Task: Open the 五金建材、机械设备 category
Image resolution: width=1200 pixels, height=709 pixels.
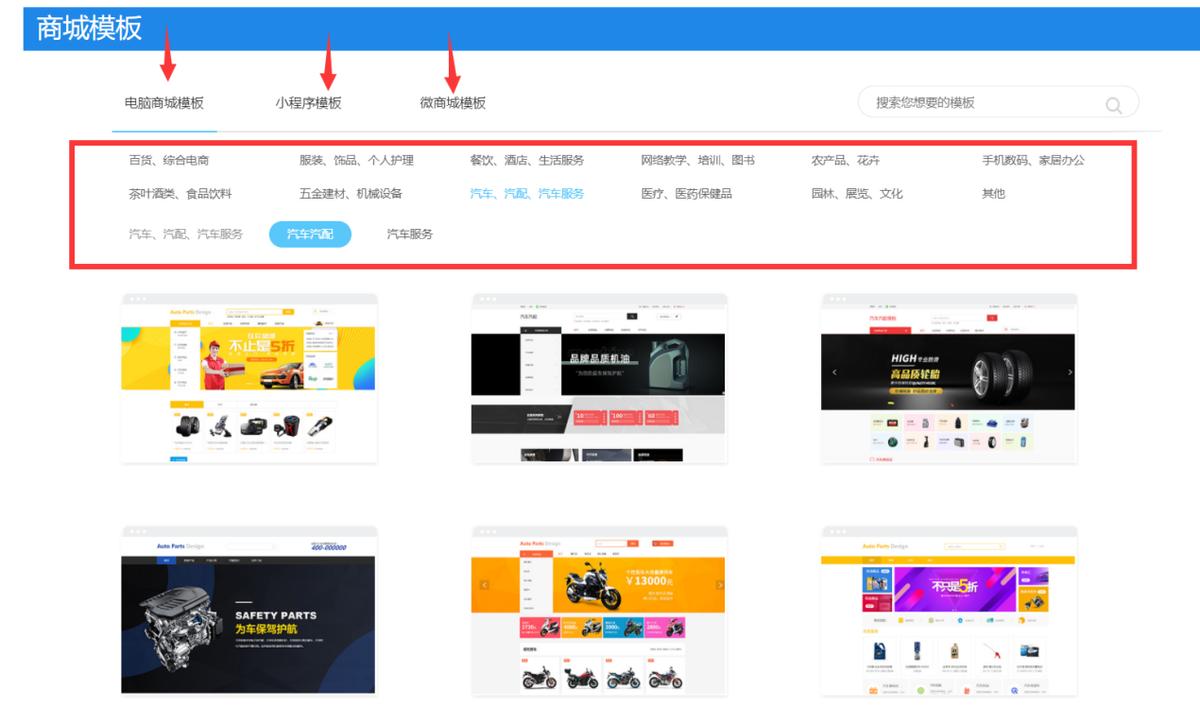Action: (352, 194)
